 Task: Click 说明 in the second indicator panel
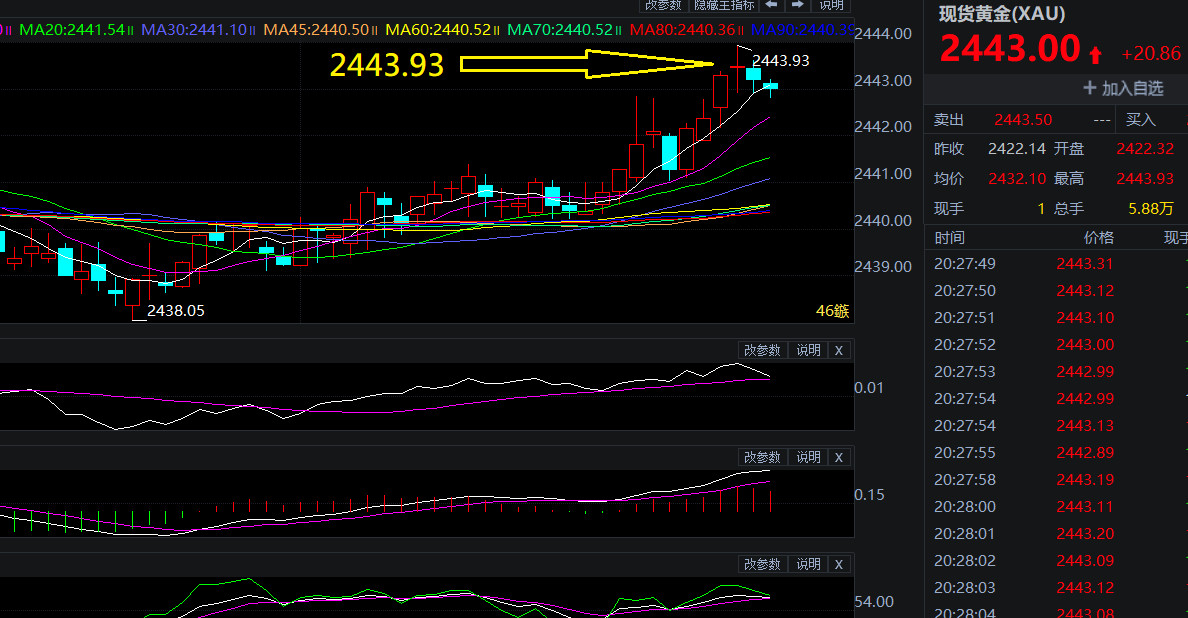(x=808, y=457)
